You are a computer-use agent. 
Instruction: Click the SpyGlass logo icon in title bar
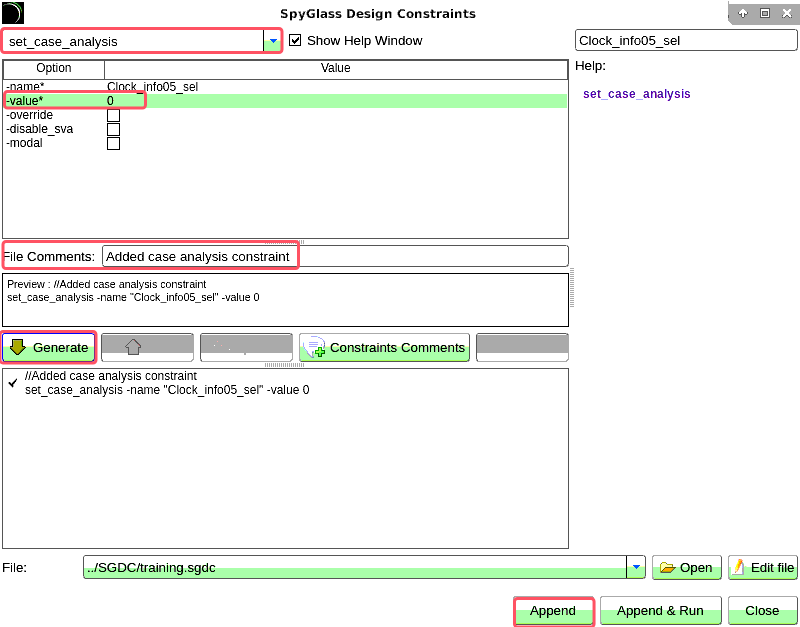tap(13, 13)
